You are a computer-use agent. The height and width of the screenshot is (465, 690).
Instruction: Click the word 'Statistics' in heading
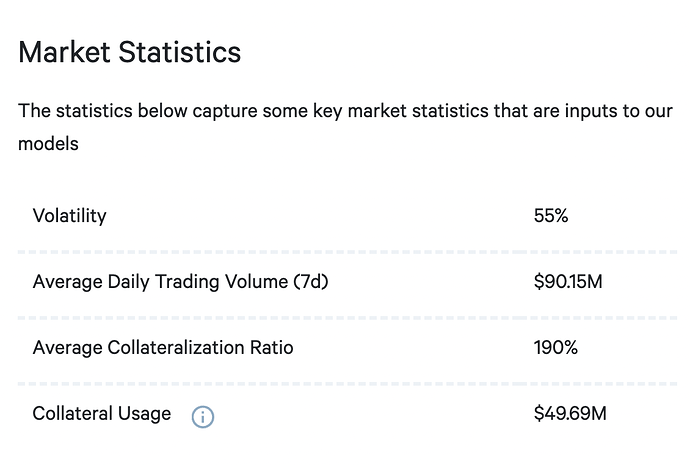[x=180, y=52]
